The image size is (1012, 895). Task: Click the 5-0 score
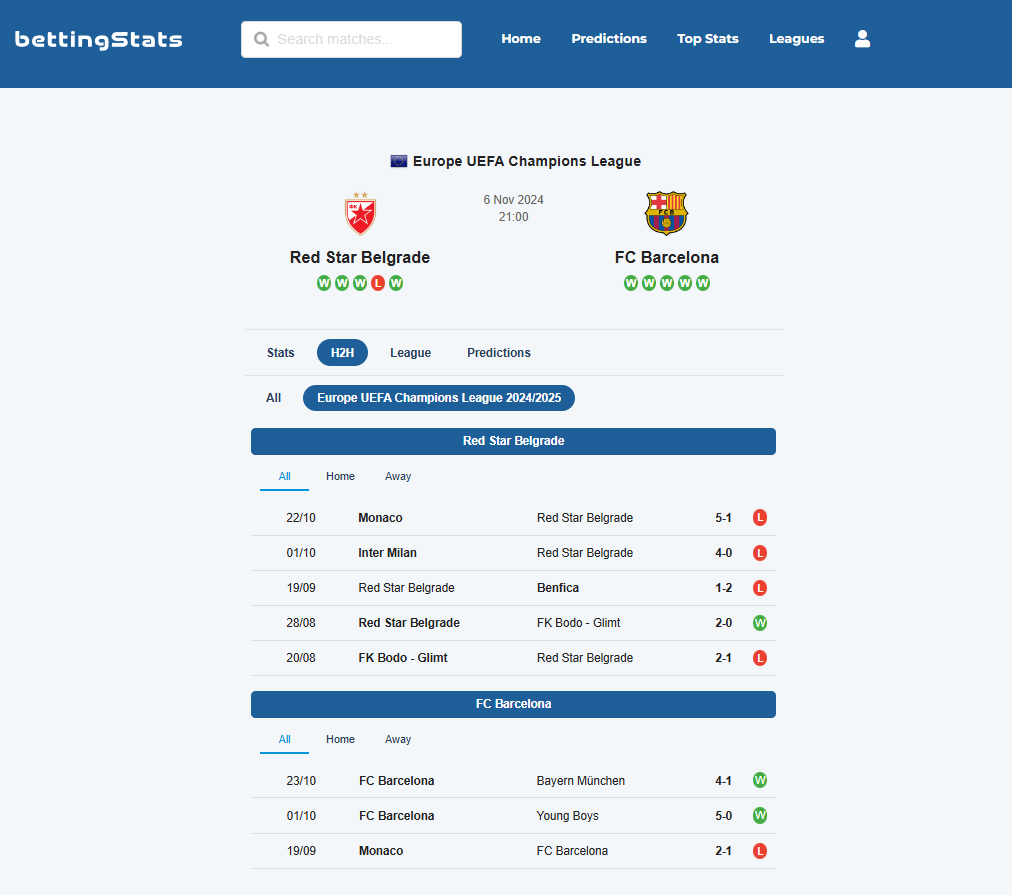pos(724,816)
